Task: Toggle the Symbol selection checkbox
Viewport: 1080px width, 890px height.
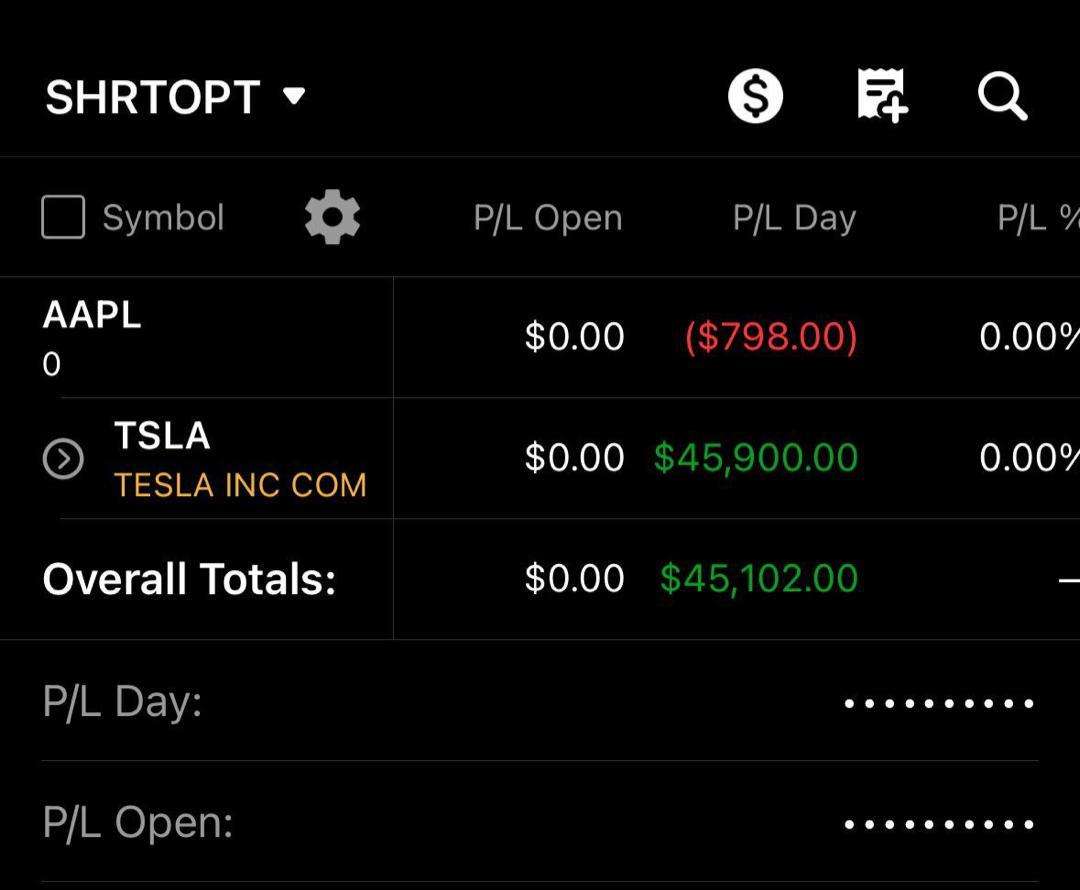Action: pos(62,216)
